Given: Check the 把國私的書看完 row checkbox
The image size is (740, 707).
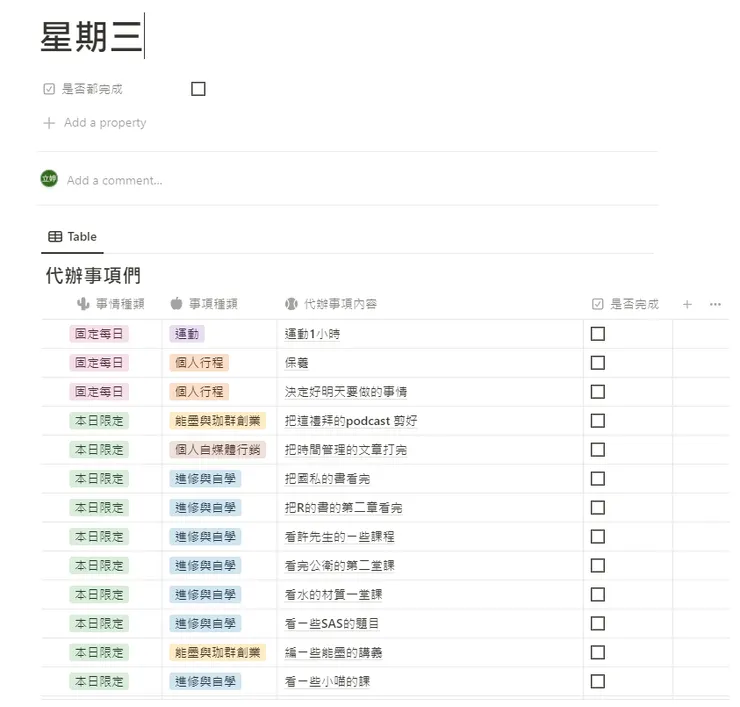Looking at the screenshot, I should (598, 479).
